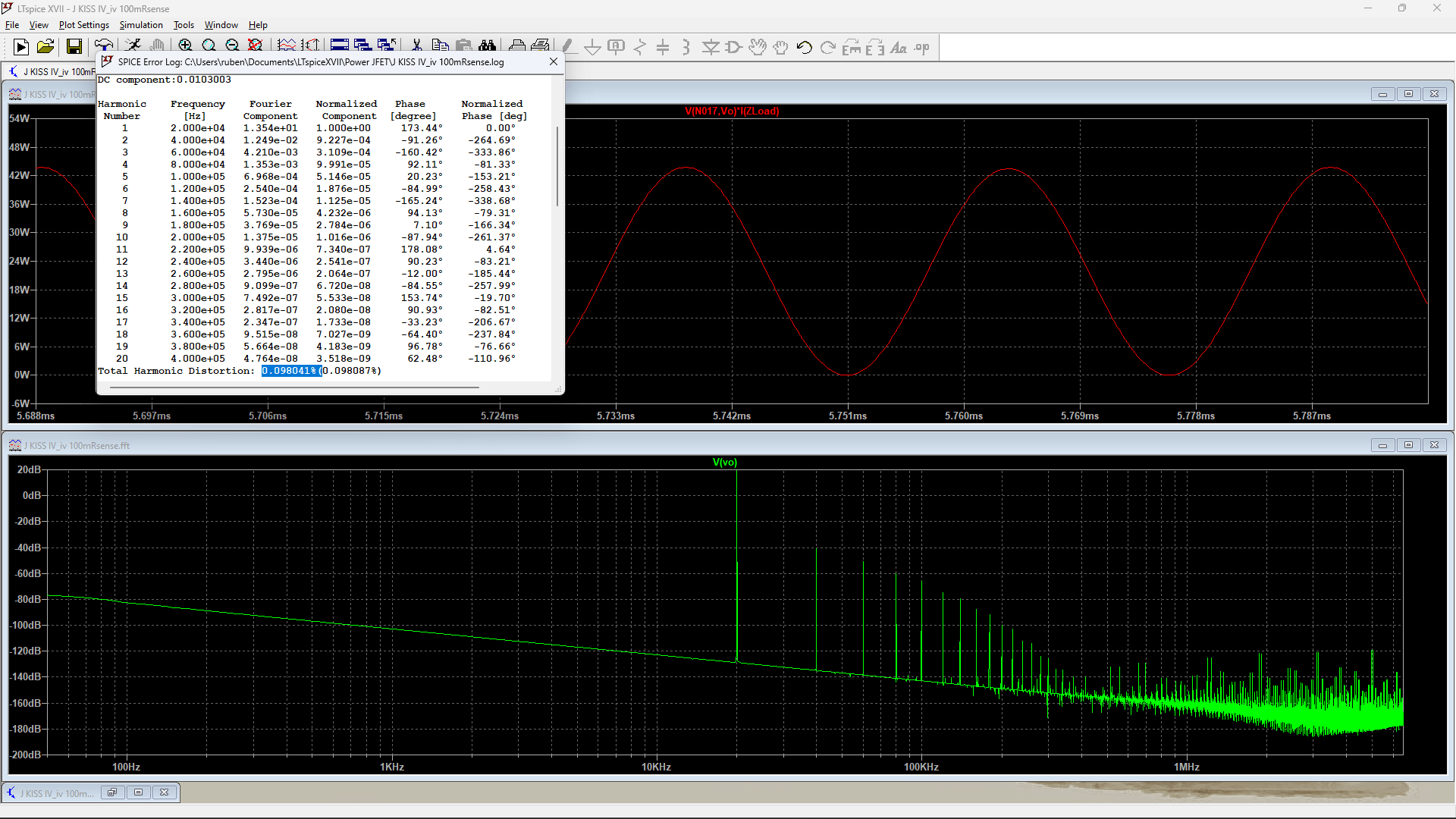Cascade windows using the cascade icon
The height and width of the screenshot is (819, 1456).
pyautogui.click(x=363, y=45)
